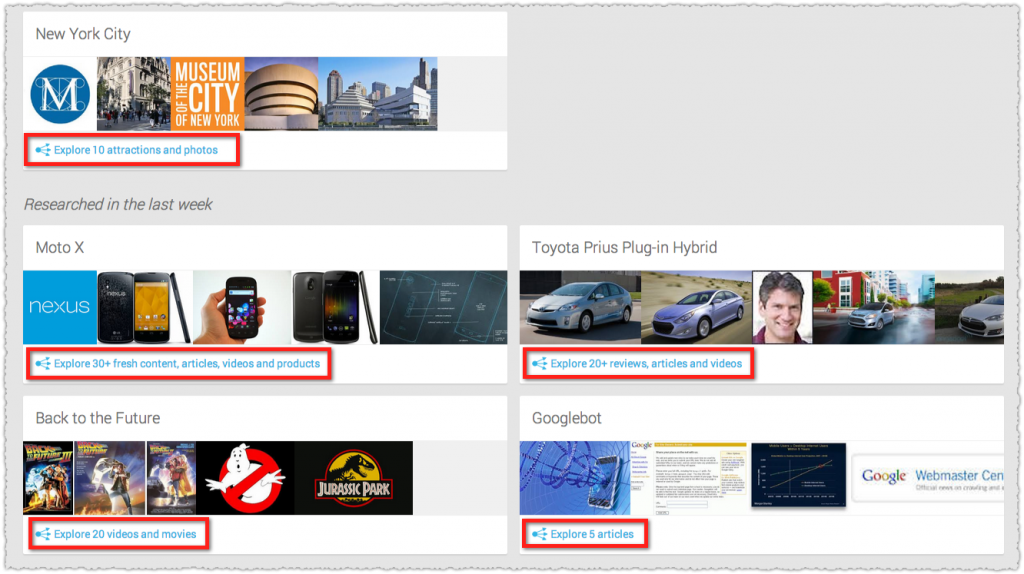Open the city skyline museum photo
This screenshot has width=1024, height=574.
378,94
